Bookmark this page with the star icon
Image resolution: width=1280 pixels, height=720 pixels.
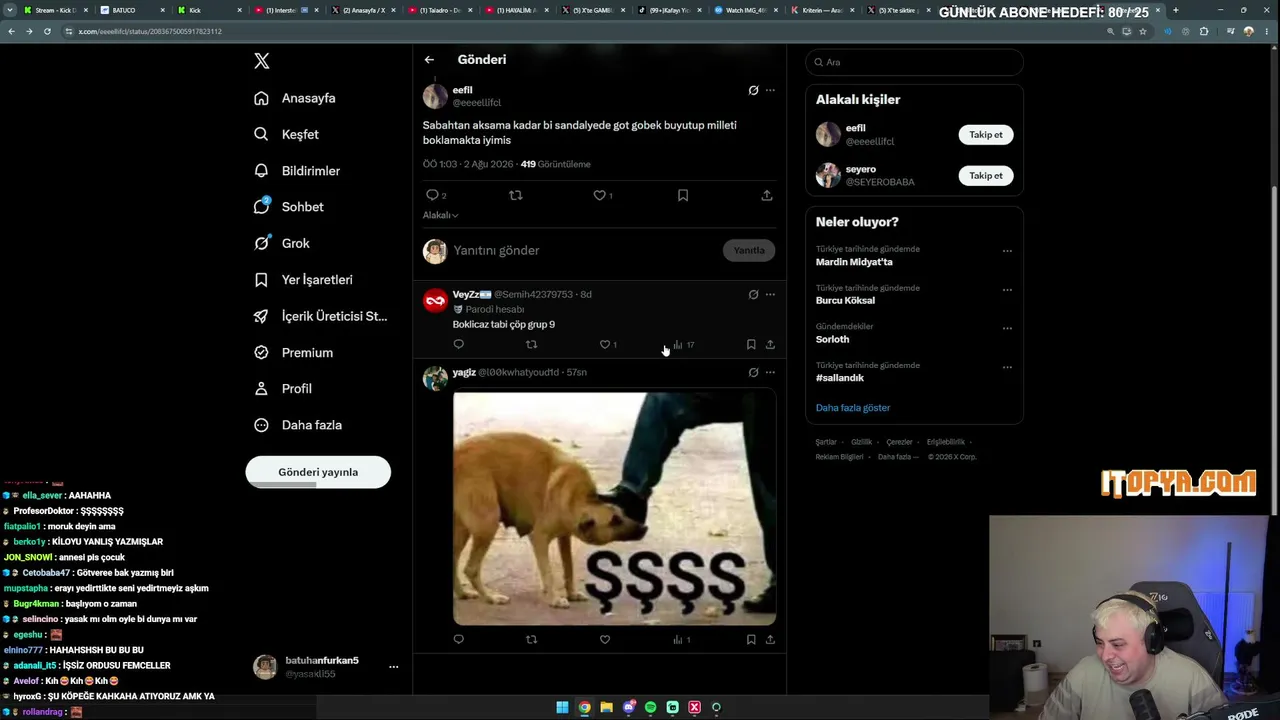[x=1143, y=31]
